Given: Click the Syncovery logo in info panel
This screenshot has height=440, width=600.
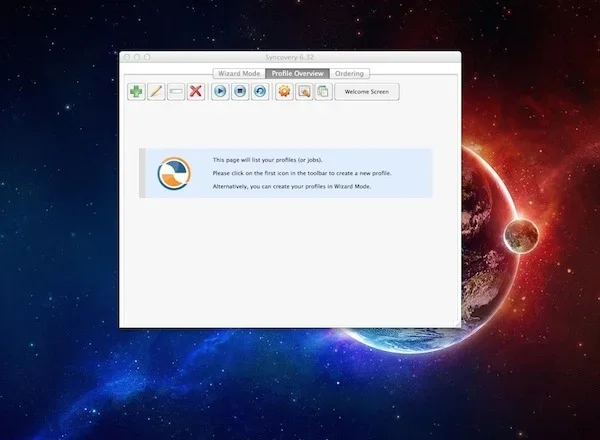Looking at the screenshot, I should (x=174, y=173).
